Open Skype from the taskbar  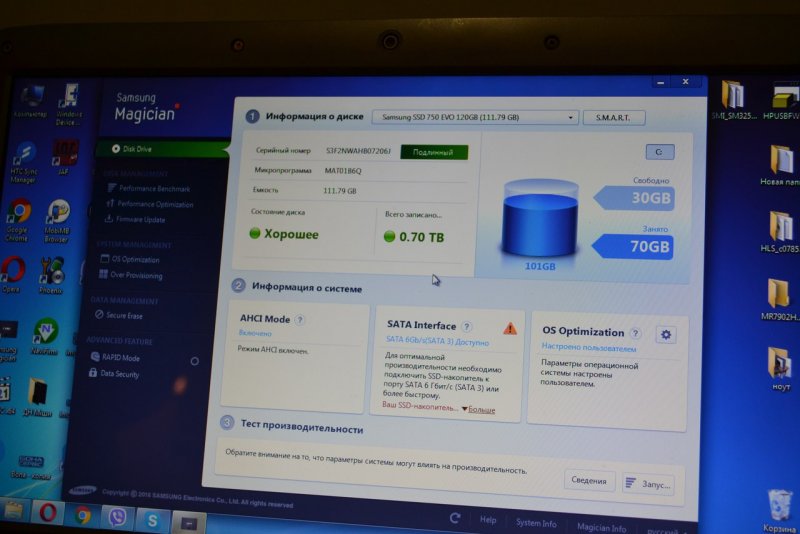(x=153, y=519)
